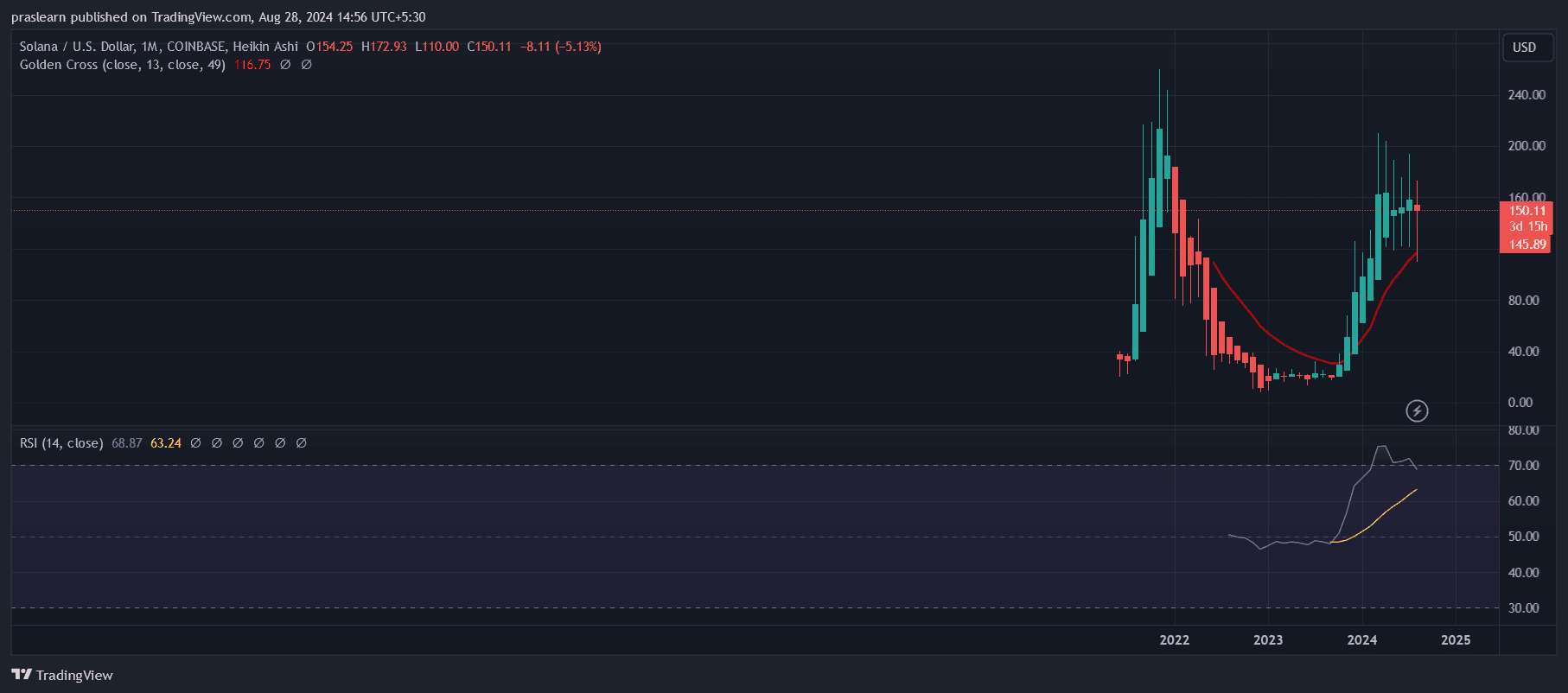This screenshot has width=1568, height=693.
Task: Click the published-on TradingView.com header text
Action: pos(218,17)
